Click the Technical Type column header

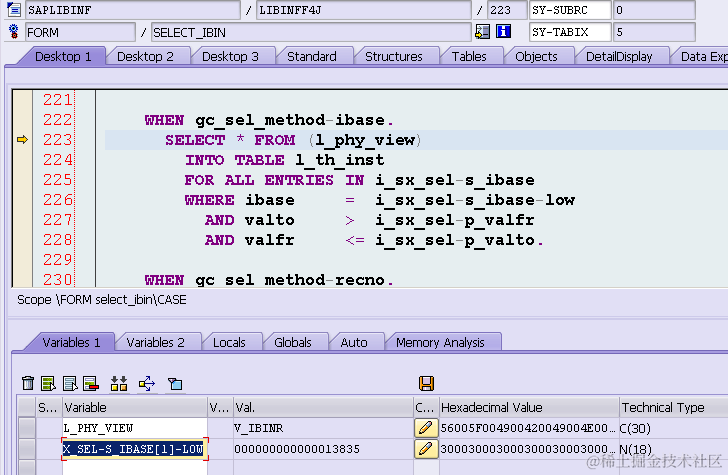[673, 407]
